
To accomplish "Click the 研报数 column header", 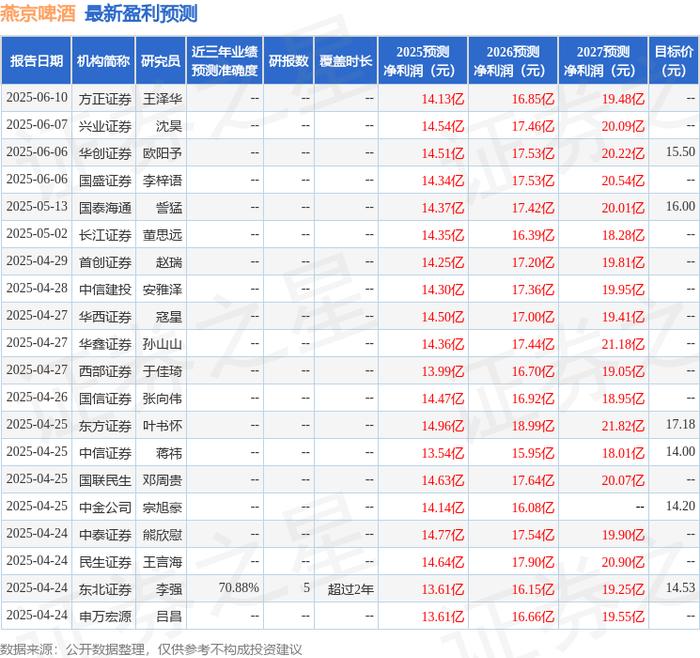I will pos(288,61).
